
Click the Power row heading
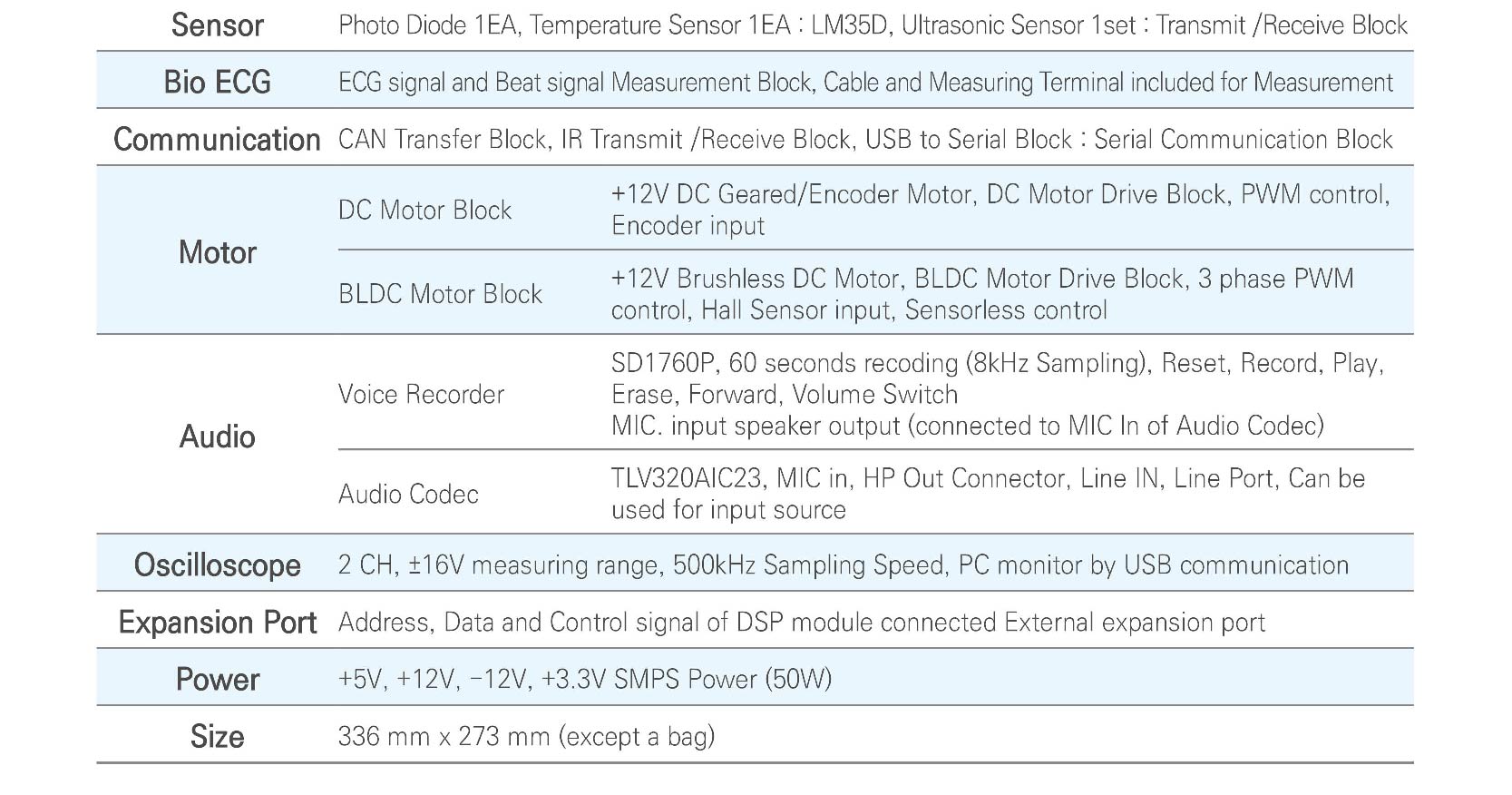pos(217,680)
